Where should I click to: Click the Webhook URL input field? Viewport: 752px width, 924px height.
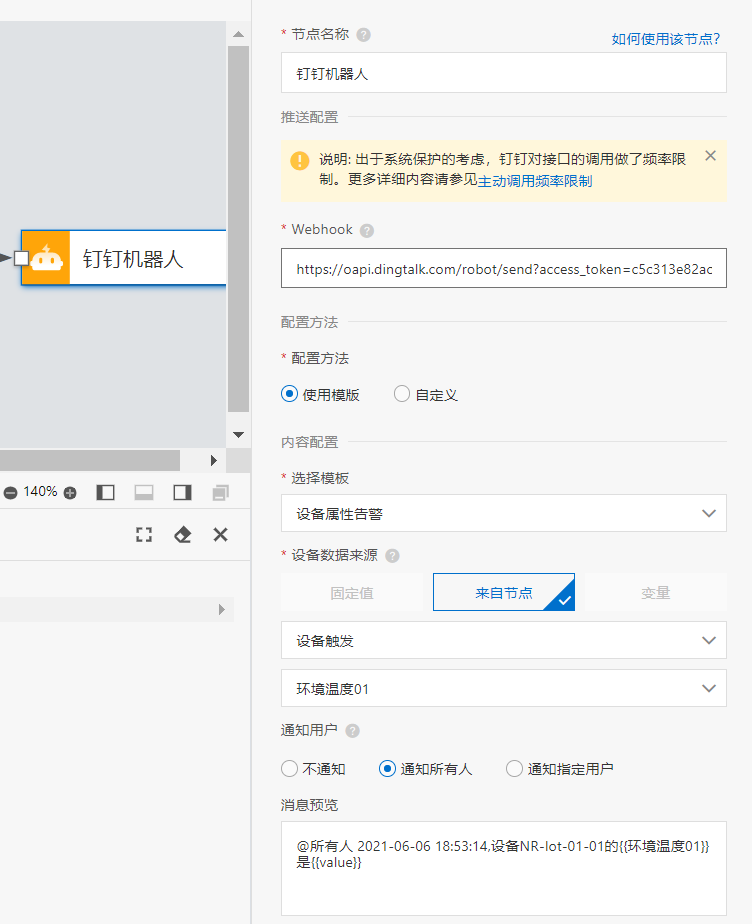(x=504, y=268)
